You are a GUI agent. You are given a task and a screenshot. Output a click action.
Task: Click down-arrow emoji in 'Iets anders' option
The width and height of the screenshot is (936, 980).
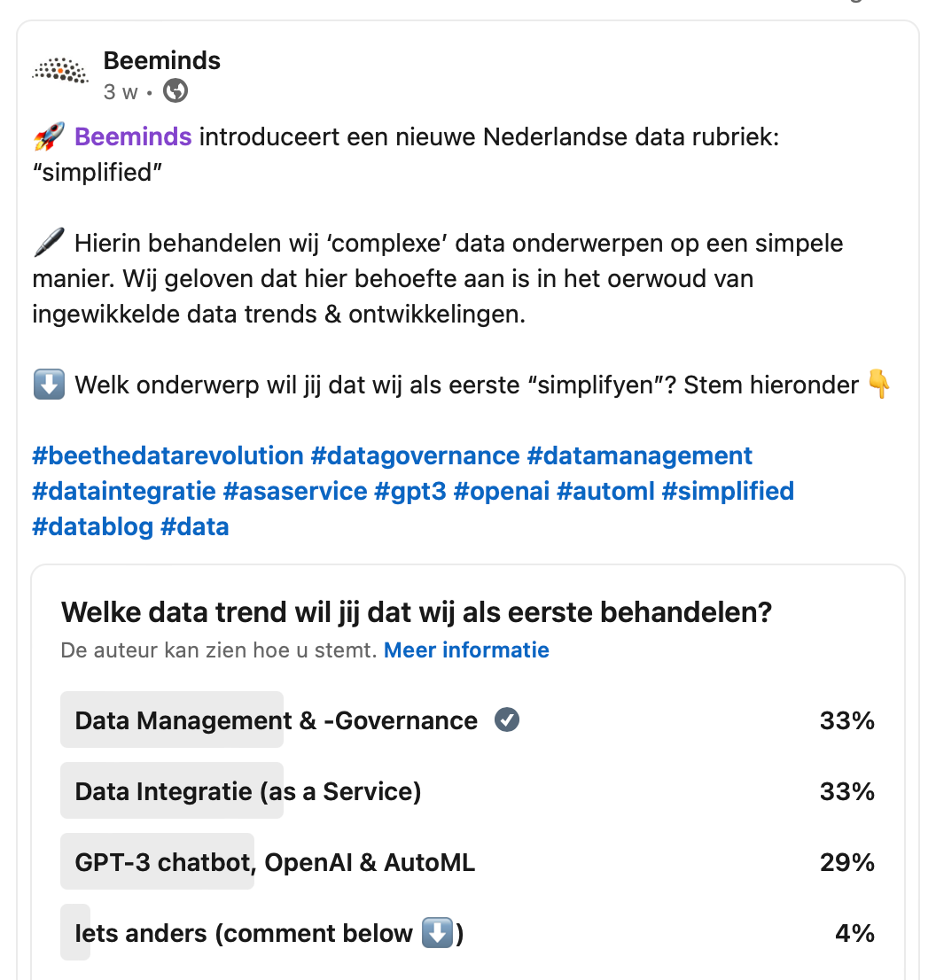point(438,933)
